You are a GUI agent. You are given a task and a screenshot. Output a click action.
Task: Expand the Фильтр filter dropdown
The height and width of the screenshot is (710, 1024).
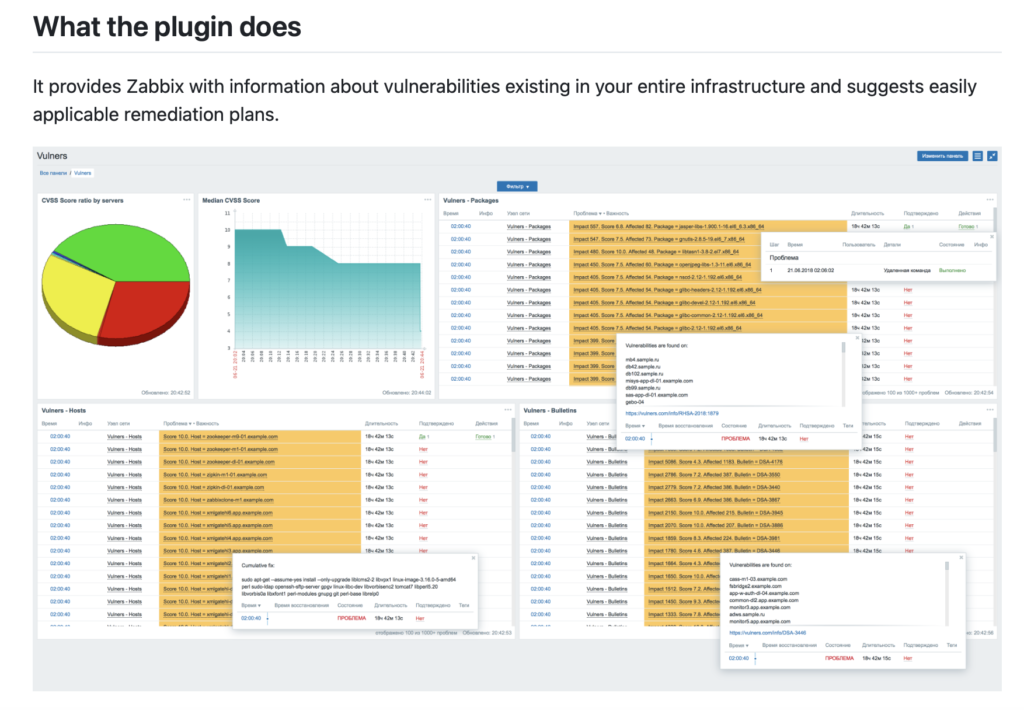[517, 187]
